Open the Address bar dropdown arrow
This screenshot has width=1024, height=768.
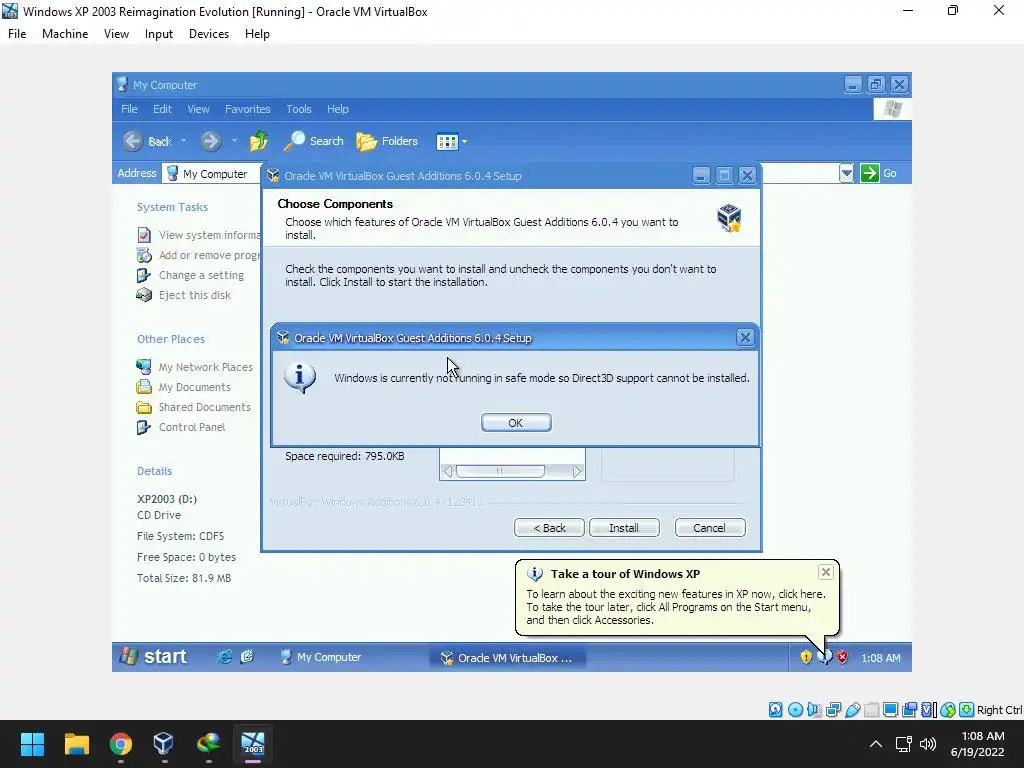click(846, 173)
